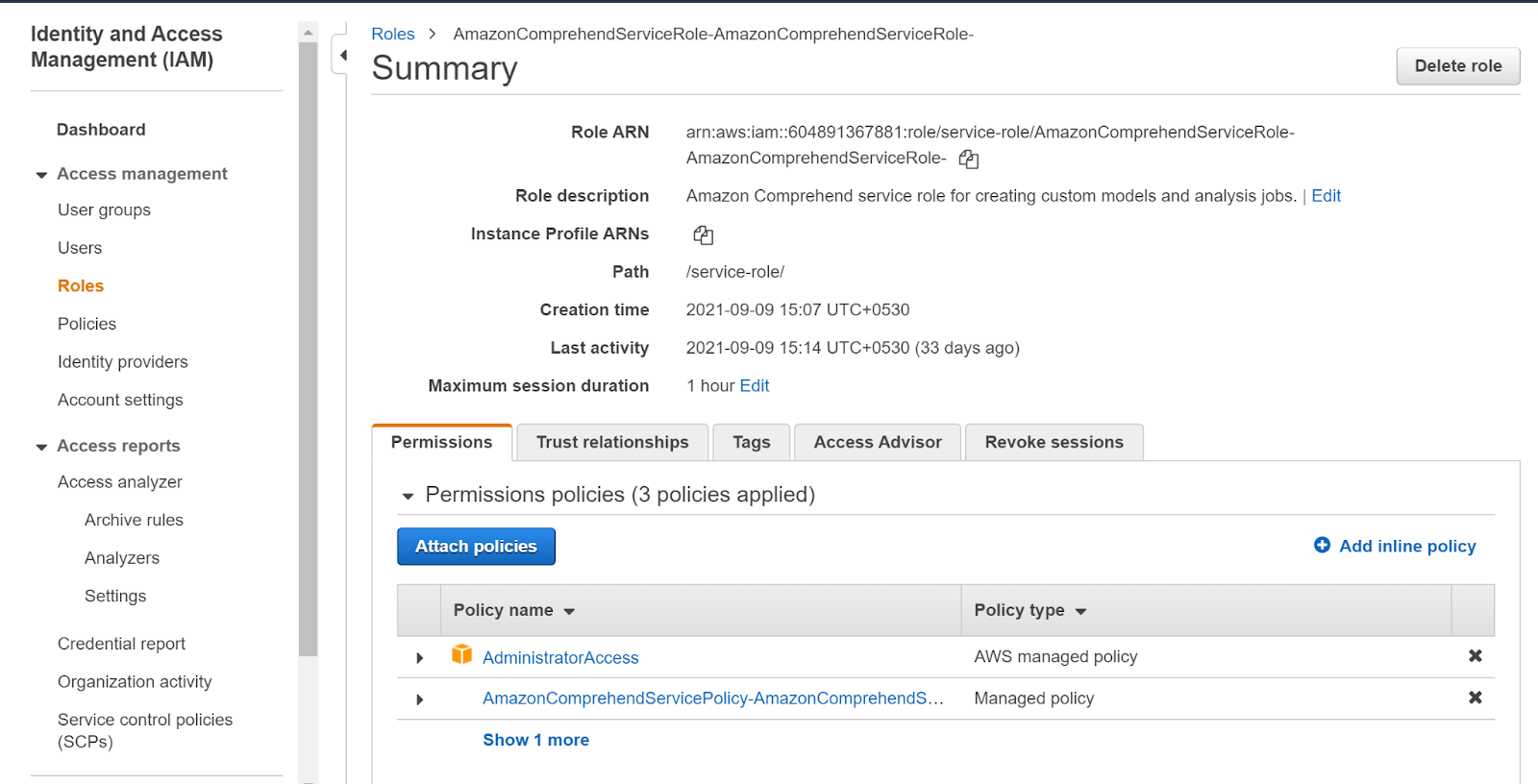Copy the Instance Profile ARNs value
Viewport: 1538px width, 784px height.
coord(703,235)
